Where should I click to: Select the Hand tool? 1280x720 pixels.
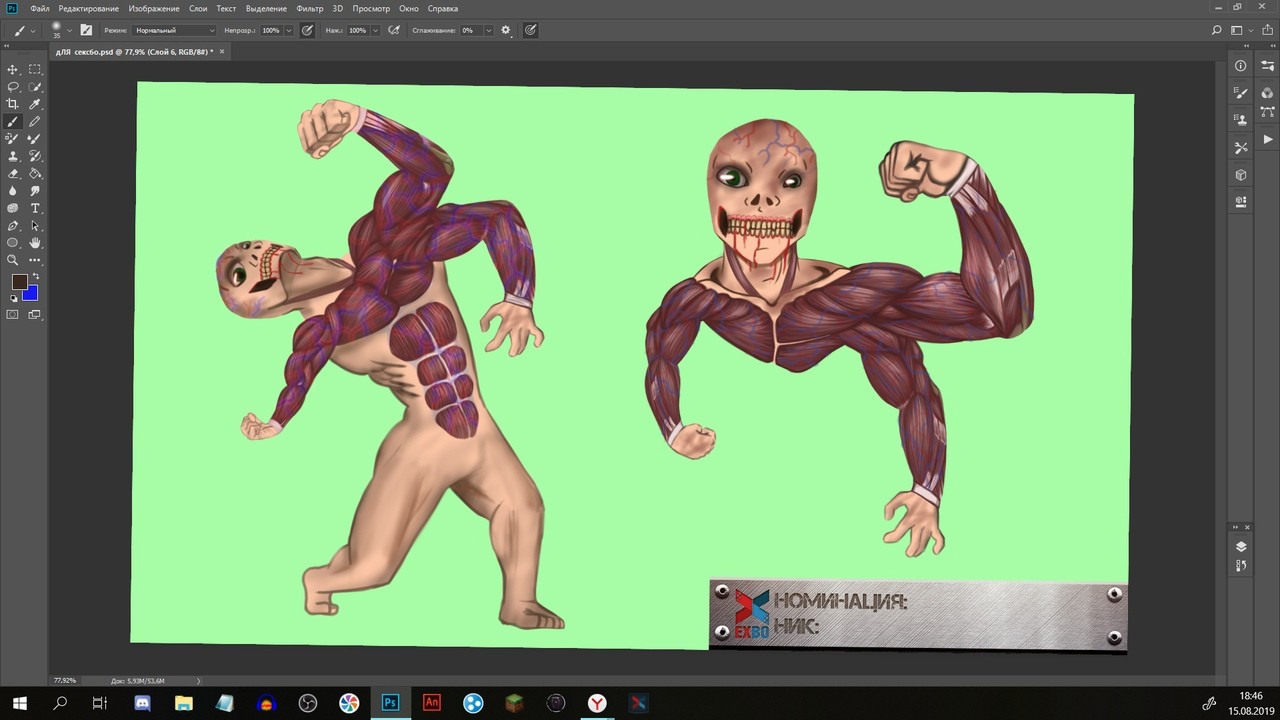tap(35, 243)
